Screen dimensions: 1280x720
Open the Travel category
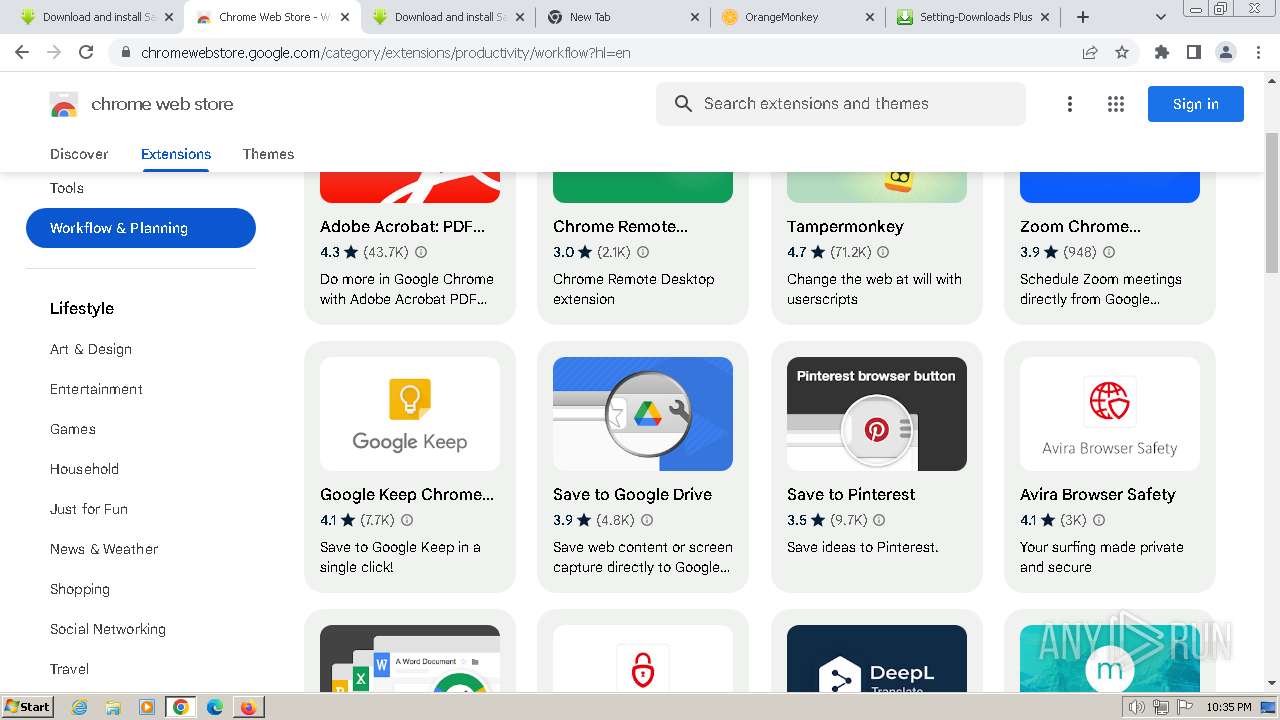[69, 669]
